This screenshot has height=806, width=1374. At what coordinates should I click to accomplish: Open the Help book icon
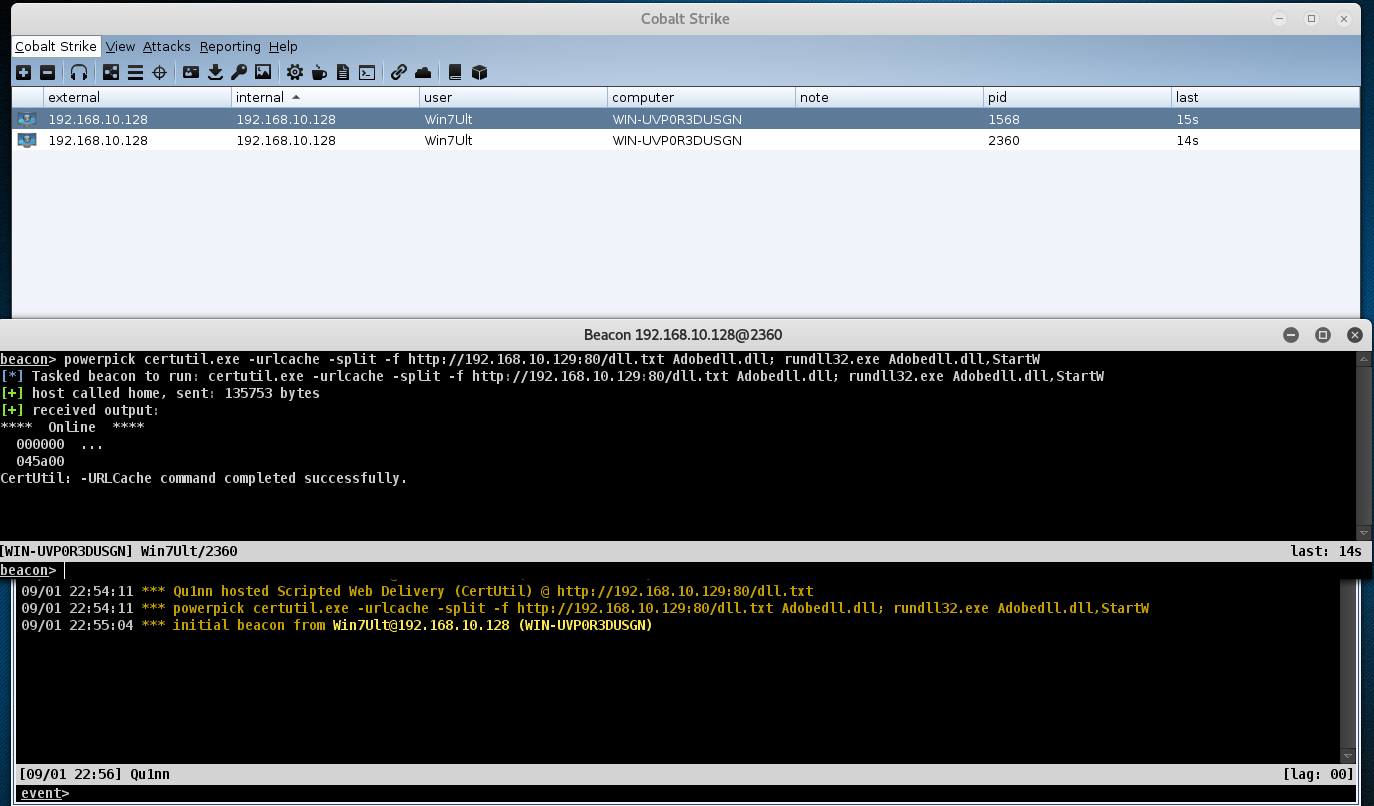(455, 72)
